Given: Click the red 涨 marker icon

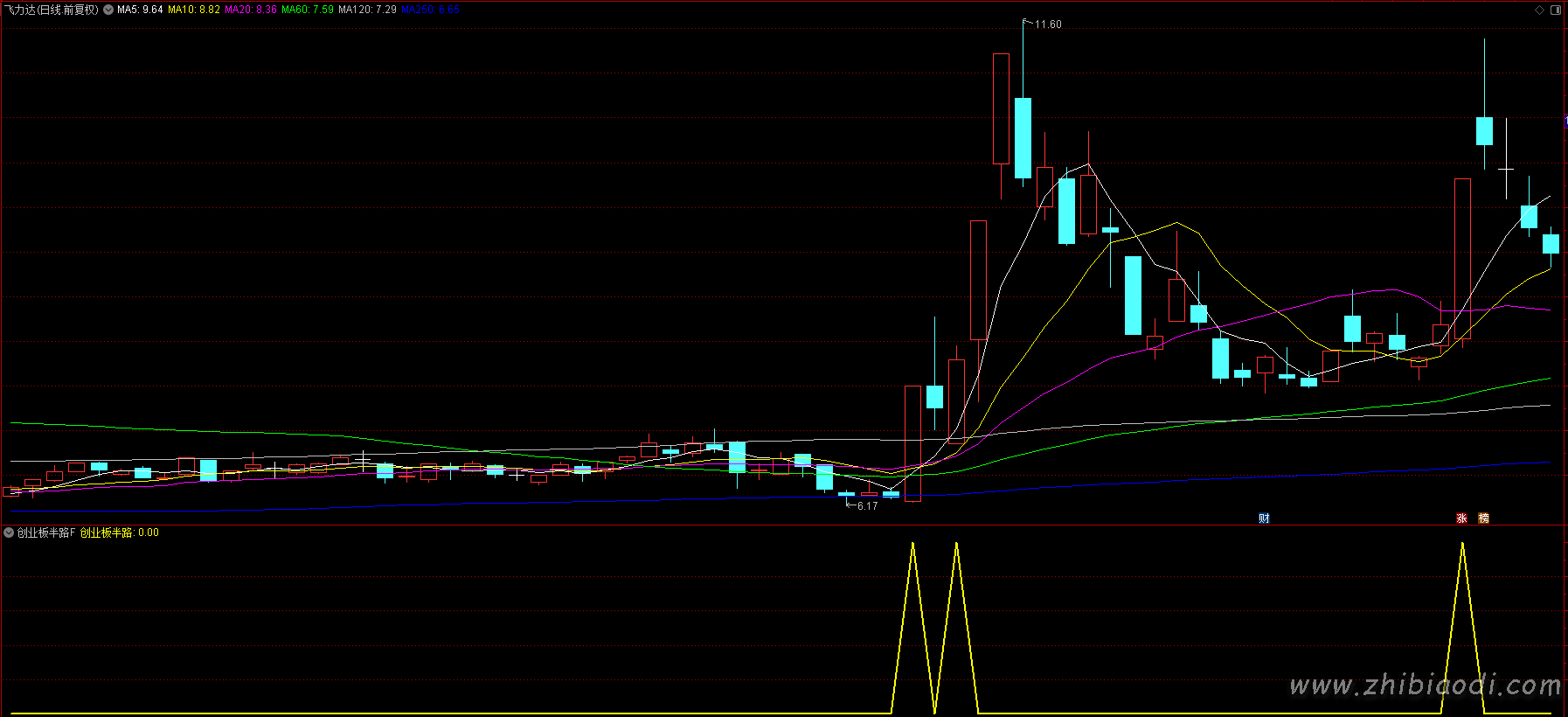Looking at the screenshot, I should 1461,519.
